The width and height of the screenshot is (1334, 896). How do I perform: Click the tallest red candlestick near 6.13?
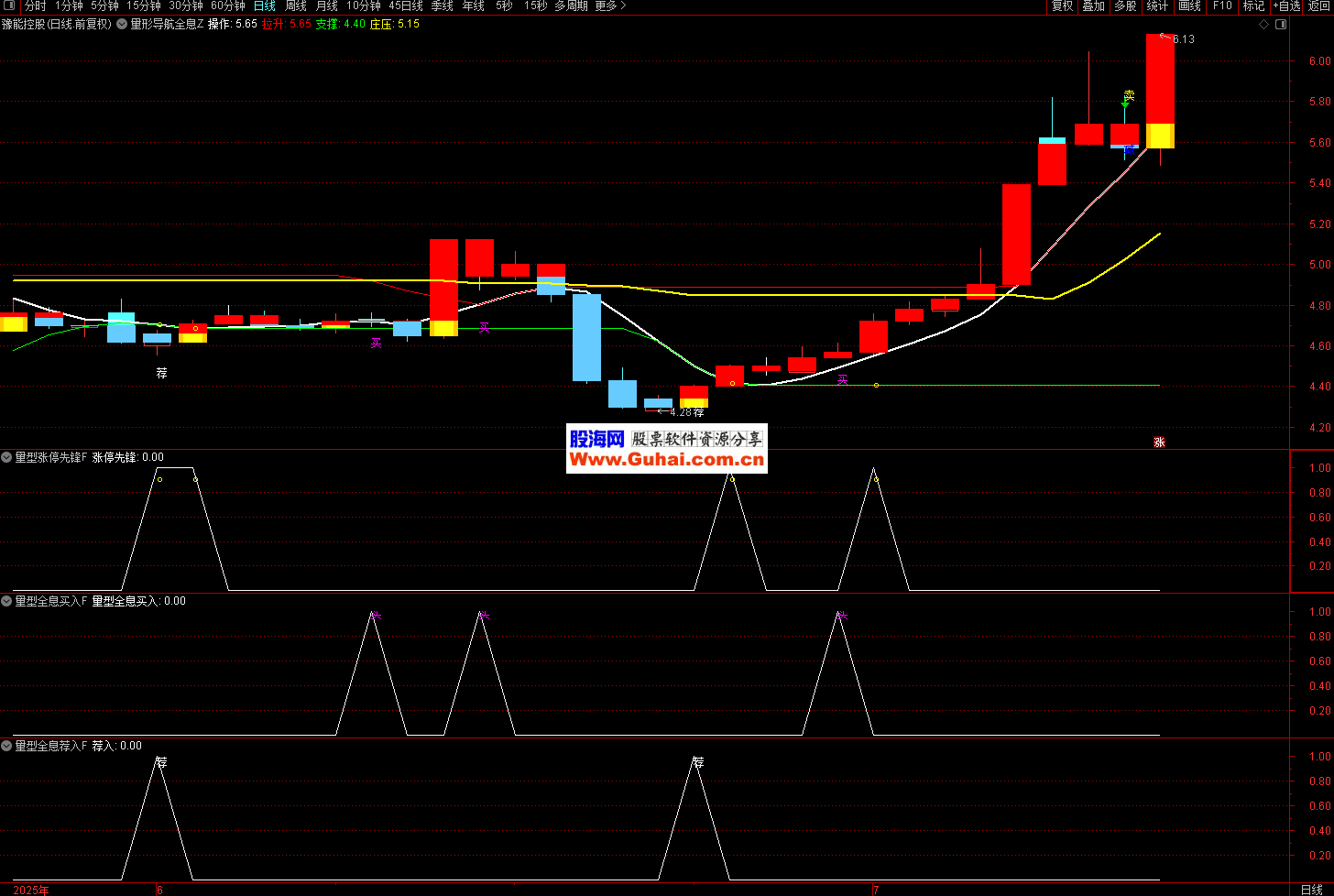point(1160,91)
